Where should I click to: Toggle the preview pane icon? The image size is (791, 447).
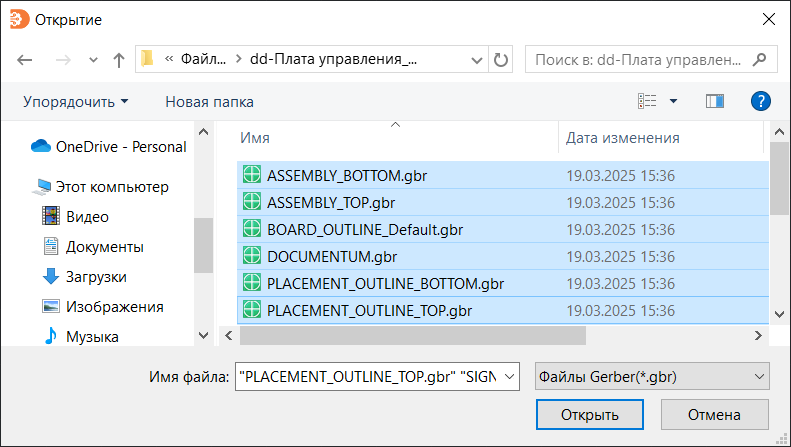[714, 101]
